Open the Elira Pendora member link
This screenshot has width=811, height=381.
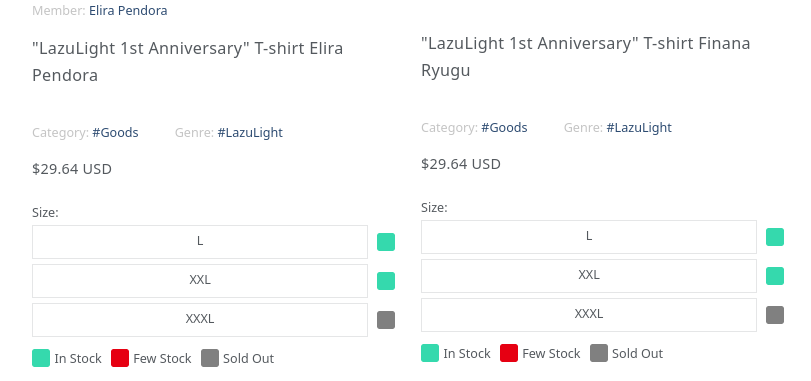click(128, 10)
